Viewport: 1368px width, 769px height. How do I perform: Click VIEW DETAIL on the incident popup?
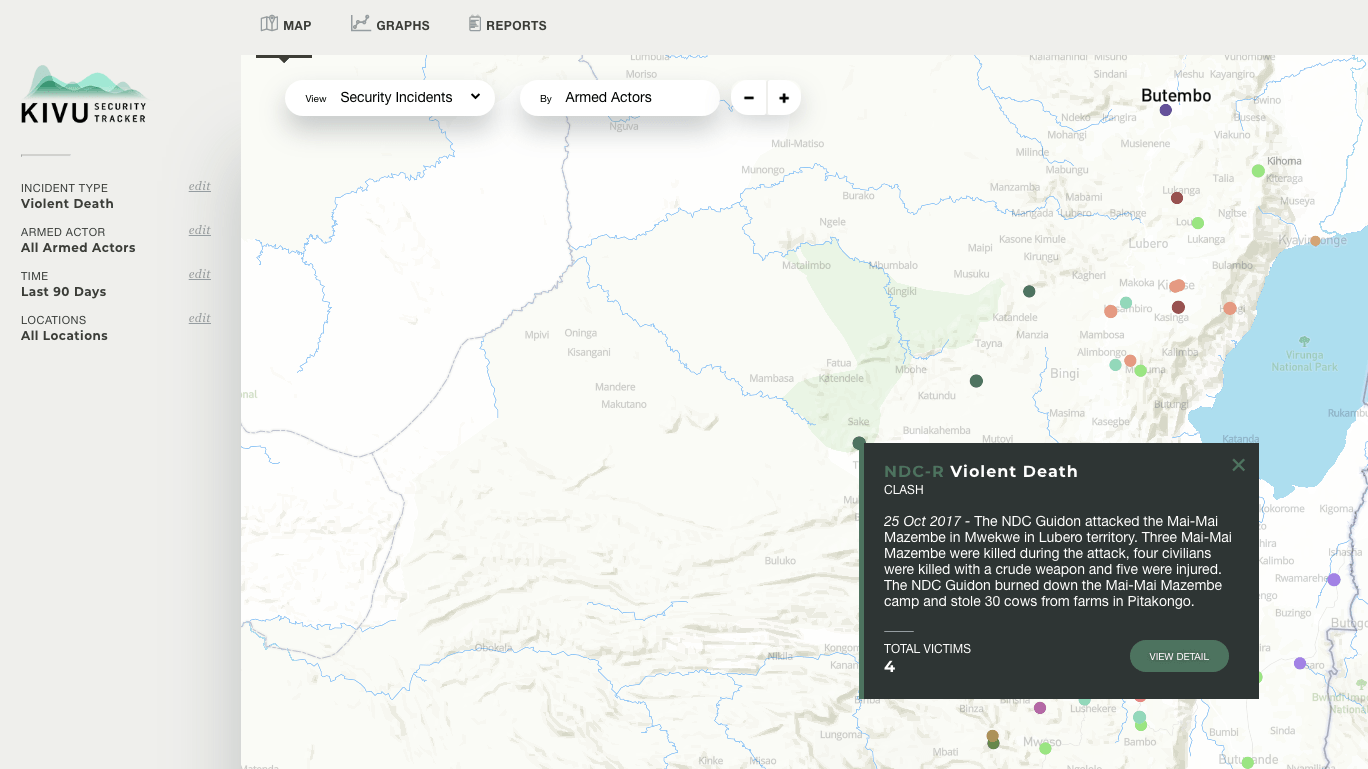(1179, 656)
